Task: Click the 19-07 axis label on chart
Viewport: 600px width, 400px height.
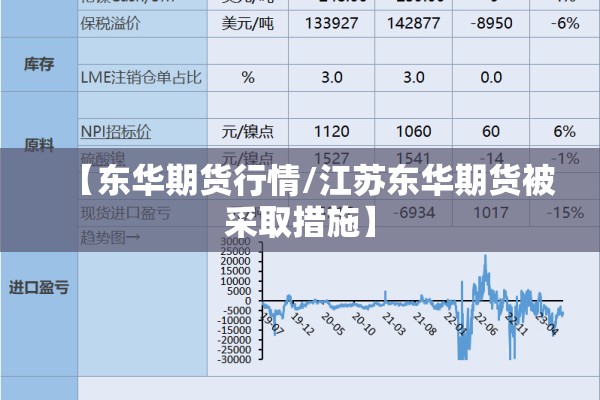Action: [x=272, y=324]
